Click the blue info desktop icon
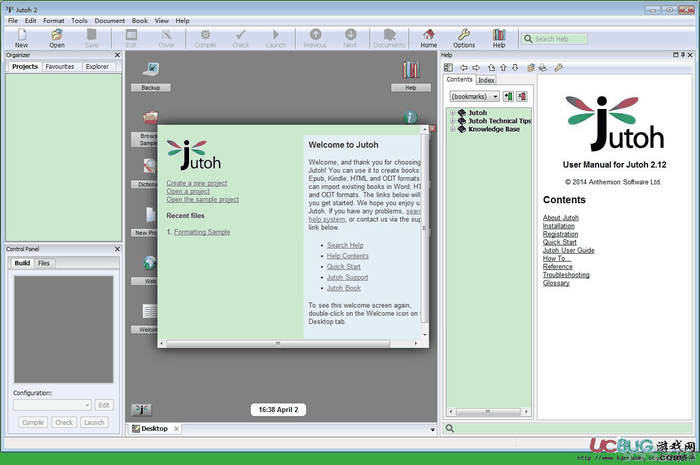This screenshot has height=465, width=700. (x=410, y=117)
